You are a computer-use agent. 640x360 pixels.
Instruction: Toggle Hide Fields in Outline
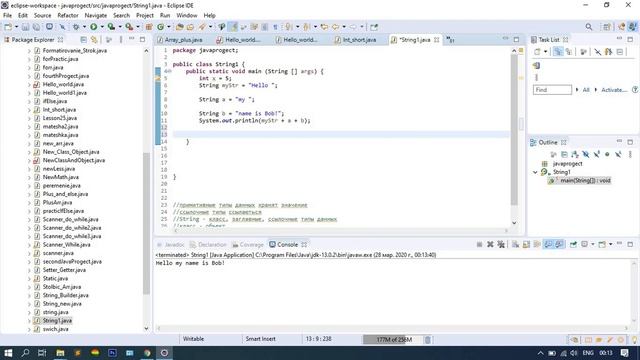click(x=586, y=154)
